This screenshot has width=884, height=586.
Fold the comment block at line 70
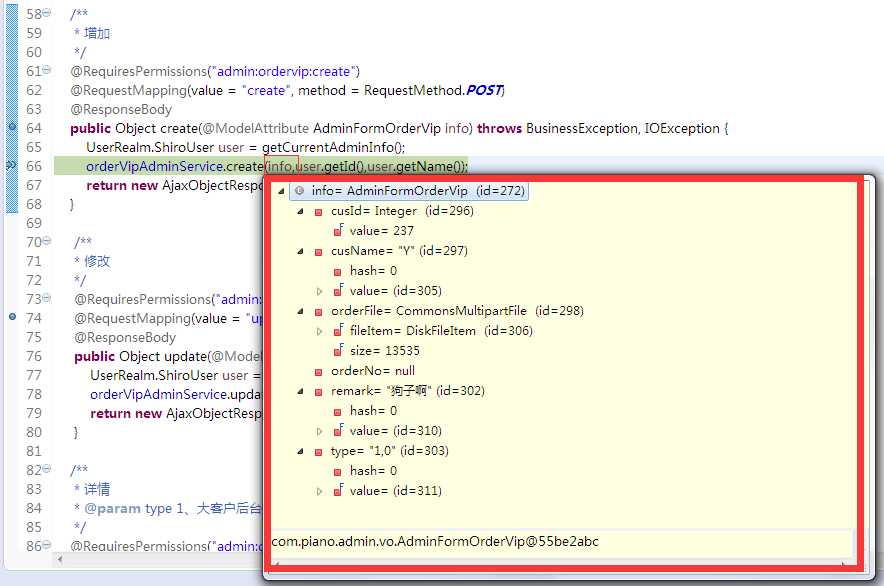point(47,241)
